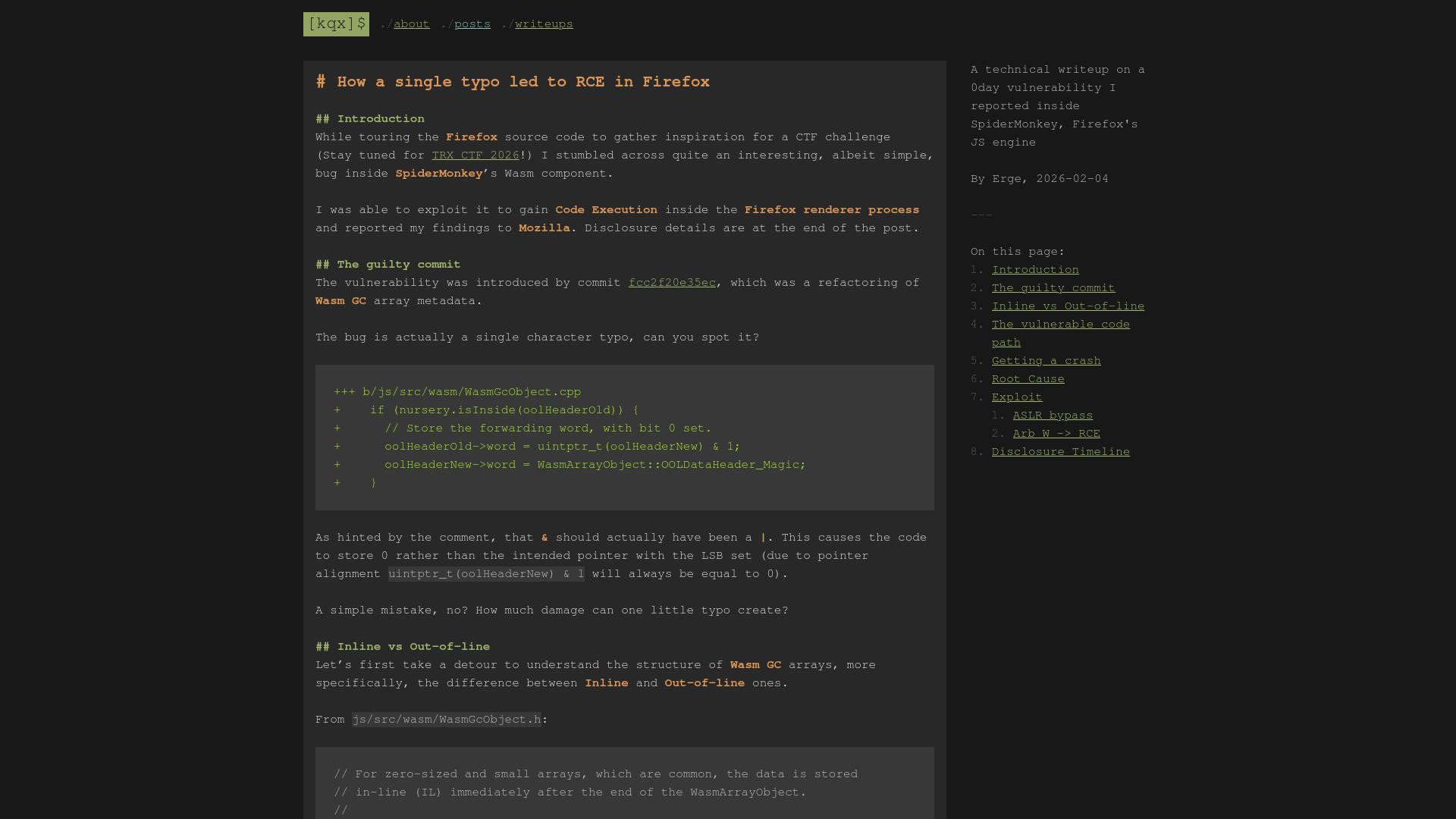
Task: Open the Getting a crash section
Action: 1046,360
